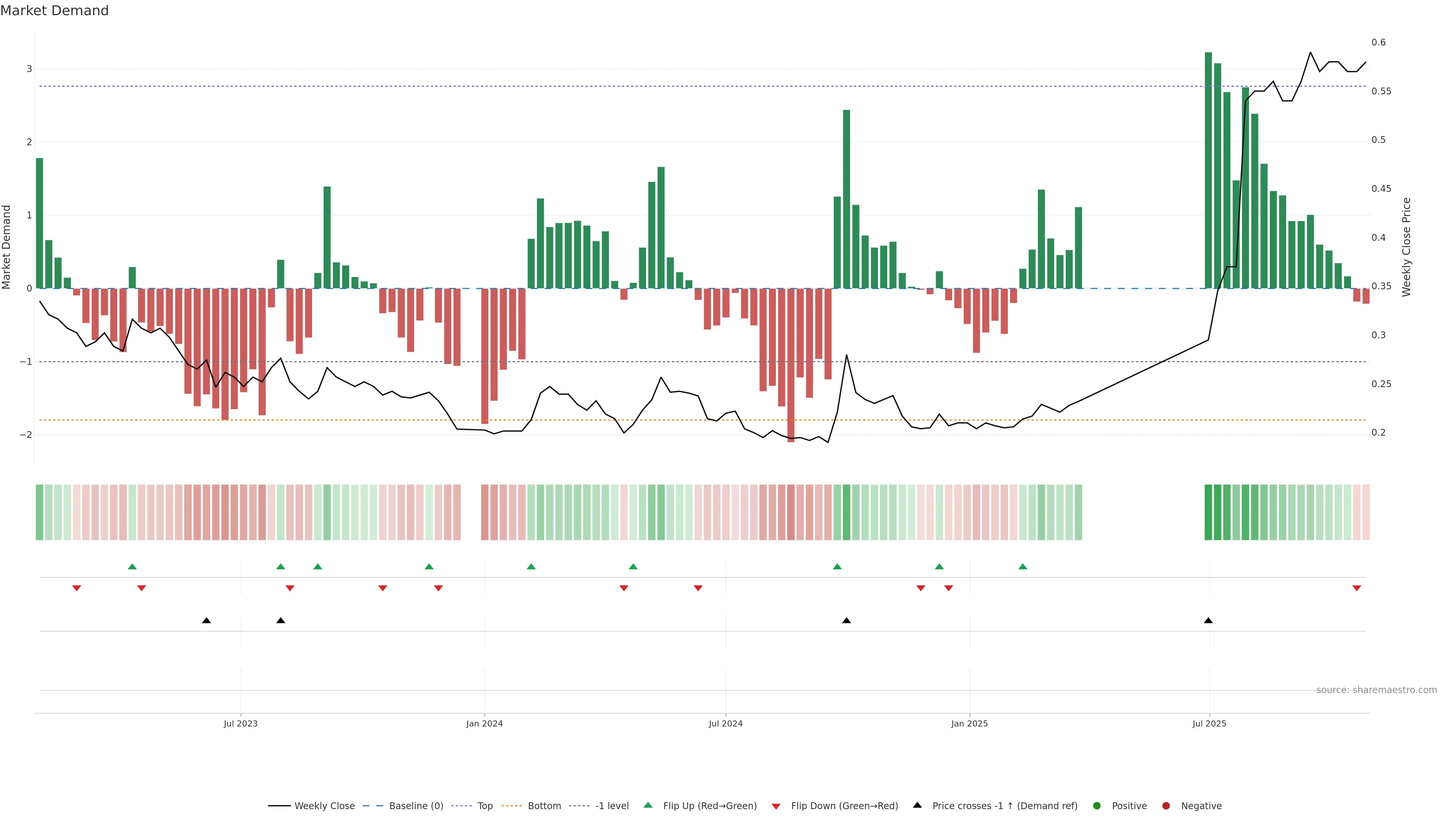The image size is (1456, 819).
Task: Click red Flip Down legend triangle icon
Action: pyautogui.click(x=775, y=806)
